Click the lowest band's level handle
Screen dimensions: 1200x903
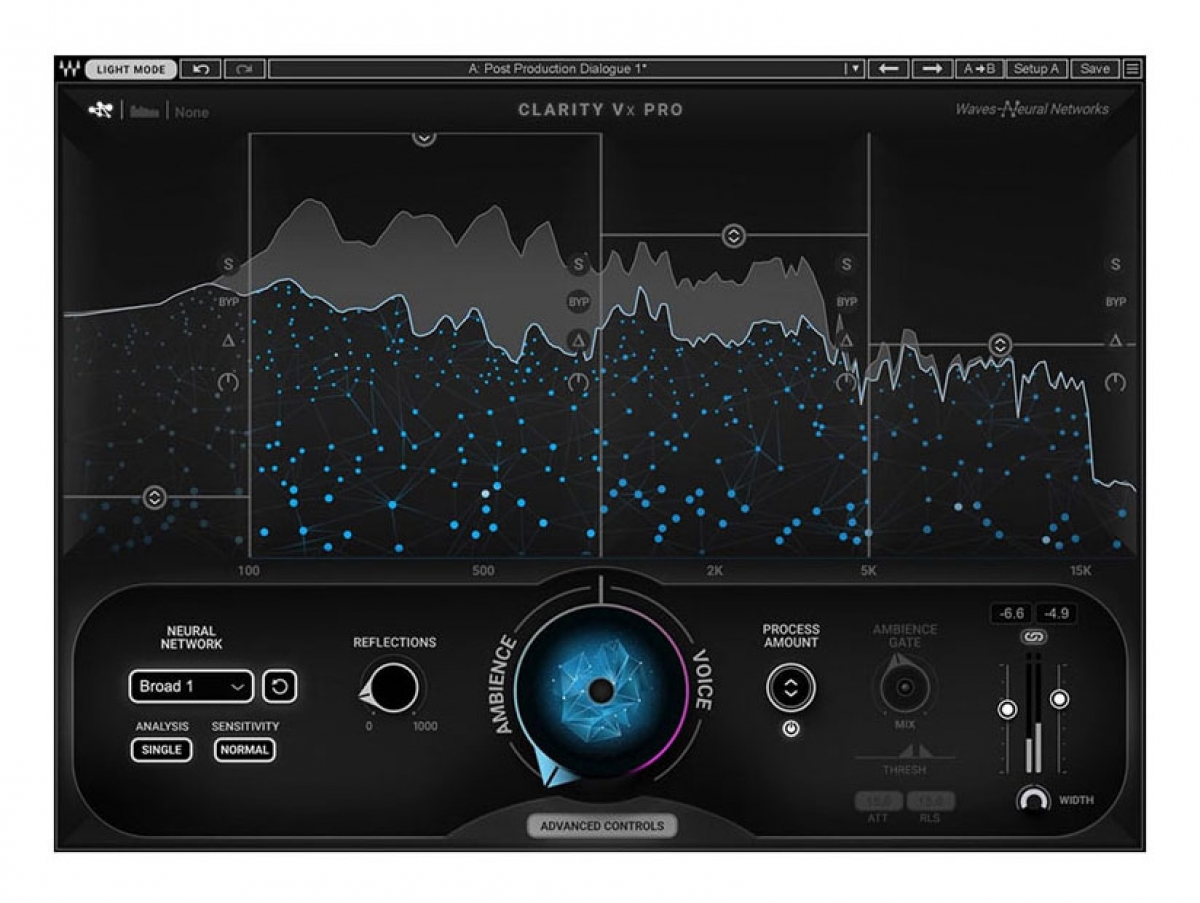click(154, 497)
